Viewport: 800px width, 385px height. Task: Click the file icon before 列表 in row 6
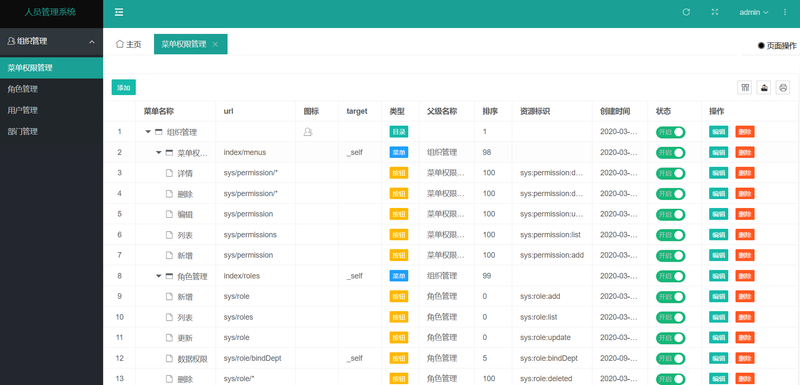pos(169,235)
